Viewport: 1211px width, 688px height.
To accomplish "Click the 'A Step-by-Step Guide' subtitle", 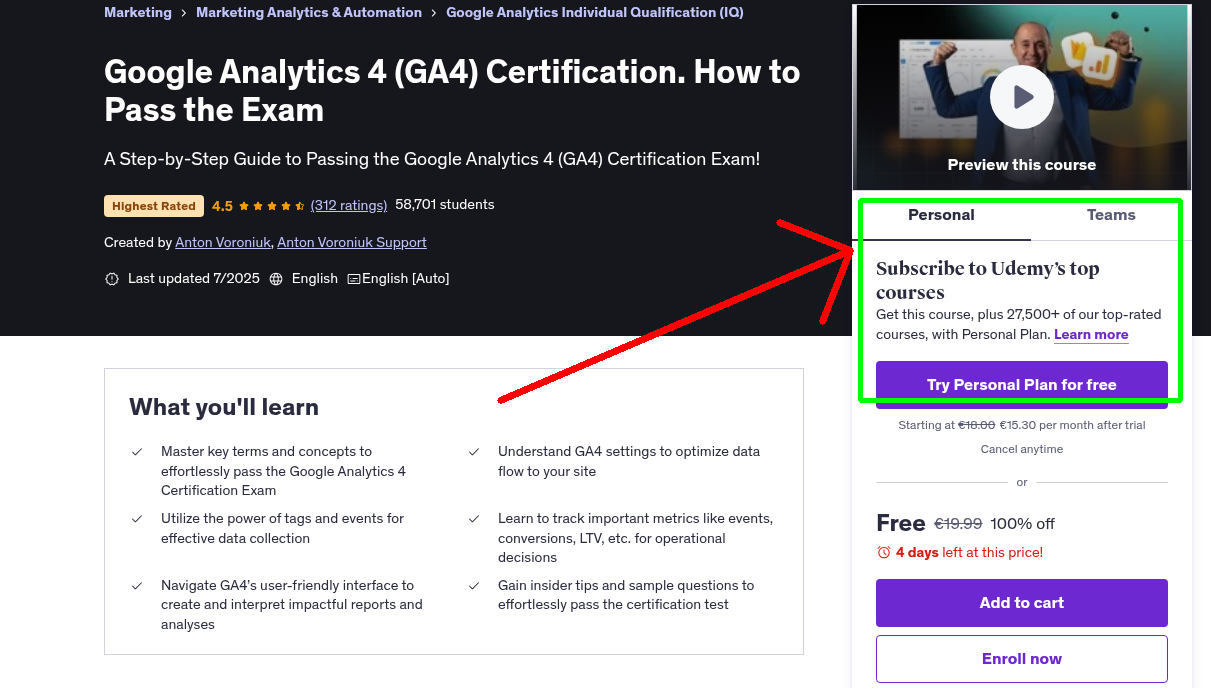I will point(432,159).
